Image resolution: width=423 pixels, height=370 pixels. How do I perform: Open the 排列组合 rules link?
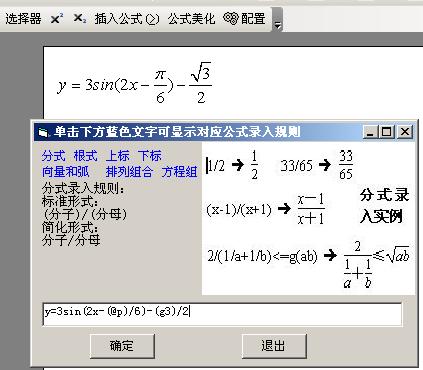point(129,172)
